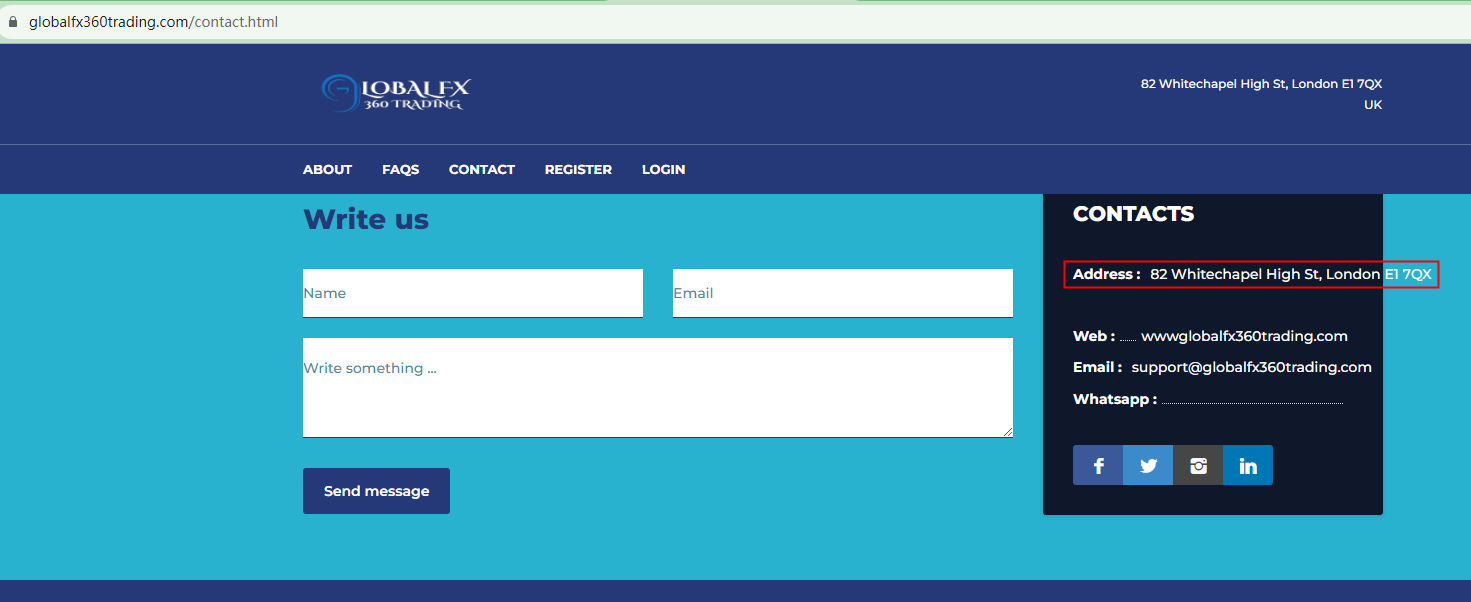Open the ABOUT menu item

[x=327, y=170]
